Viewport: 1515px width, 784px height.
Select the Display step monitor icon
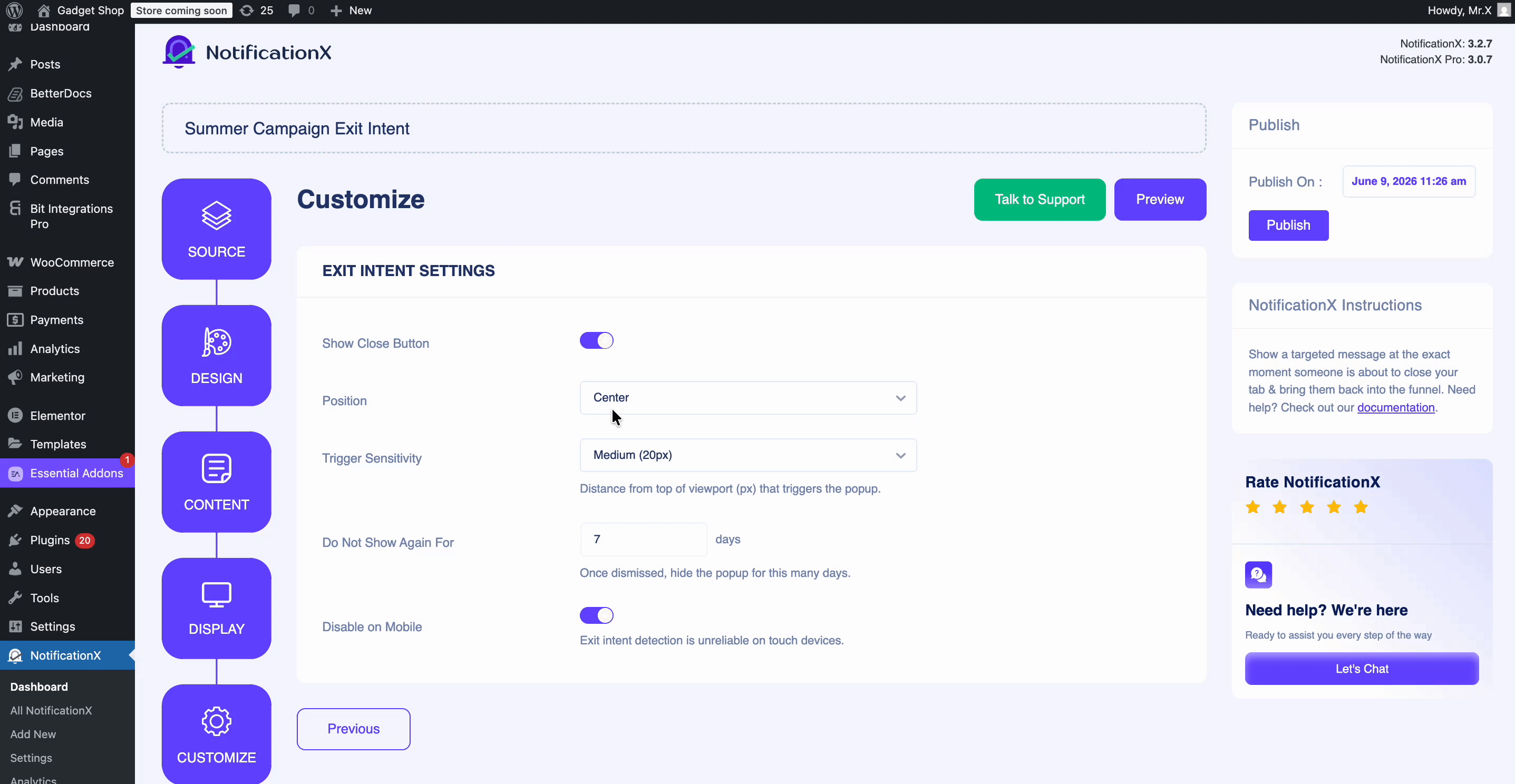click(x=217, y=594)
